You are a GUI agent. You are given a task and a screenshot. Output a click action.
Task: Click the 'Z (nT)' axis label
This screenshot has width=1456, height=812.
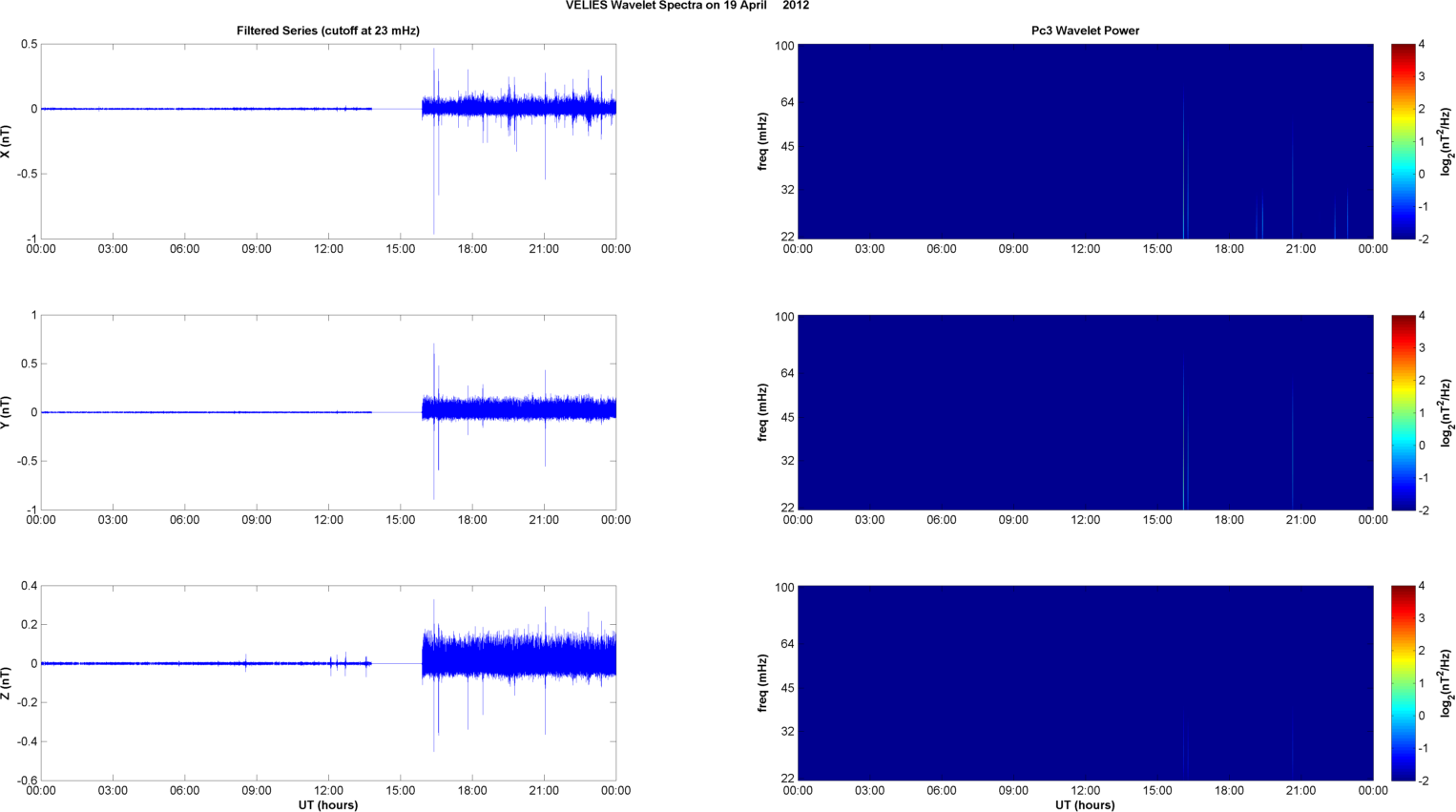tap(6, 683)
